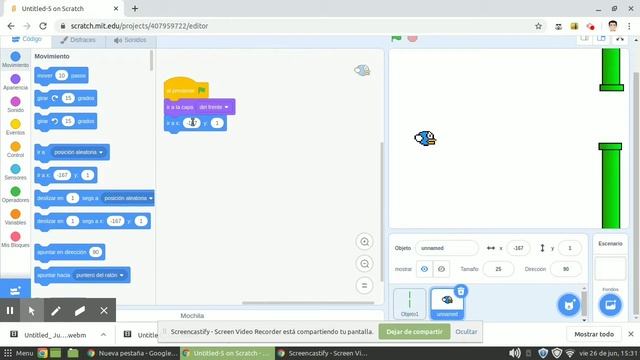Click the volume icon in system tray
Viewport: 640px width, 360px height.
514,353
